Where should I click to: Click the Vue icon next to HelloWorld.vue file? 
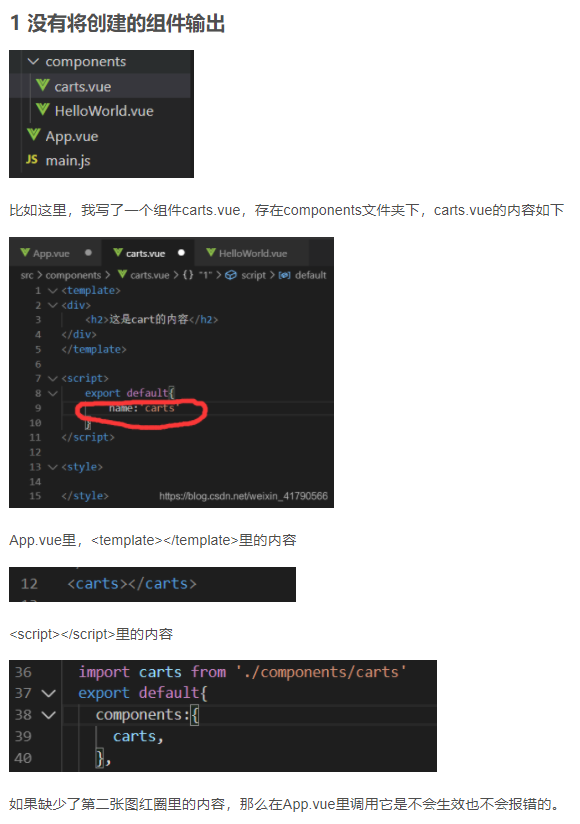43,109
